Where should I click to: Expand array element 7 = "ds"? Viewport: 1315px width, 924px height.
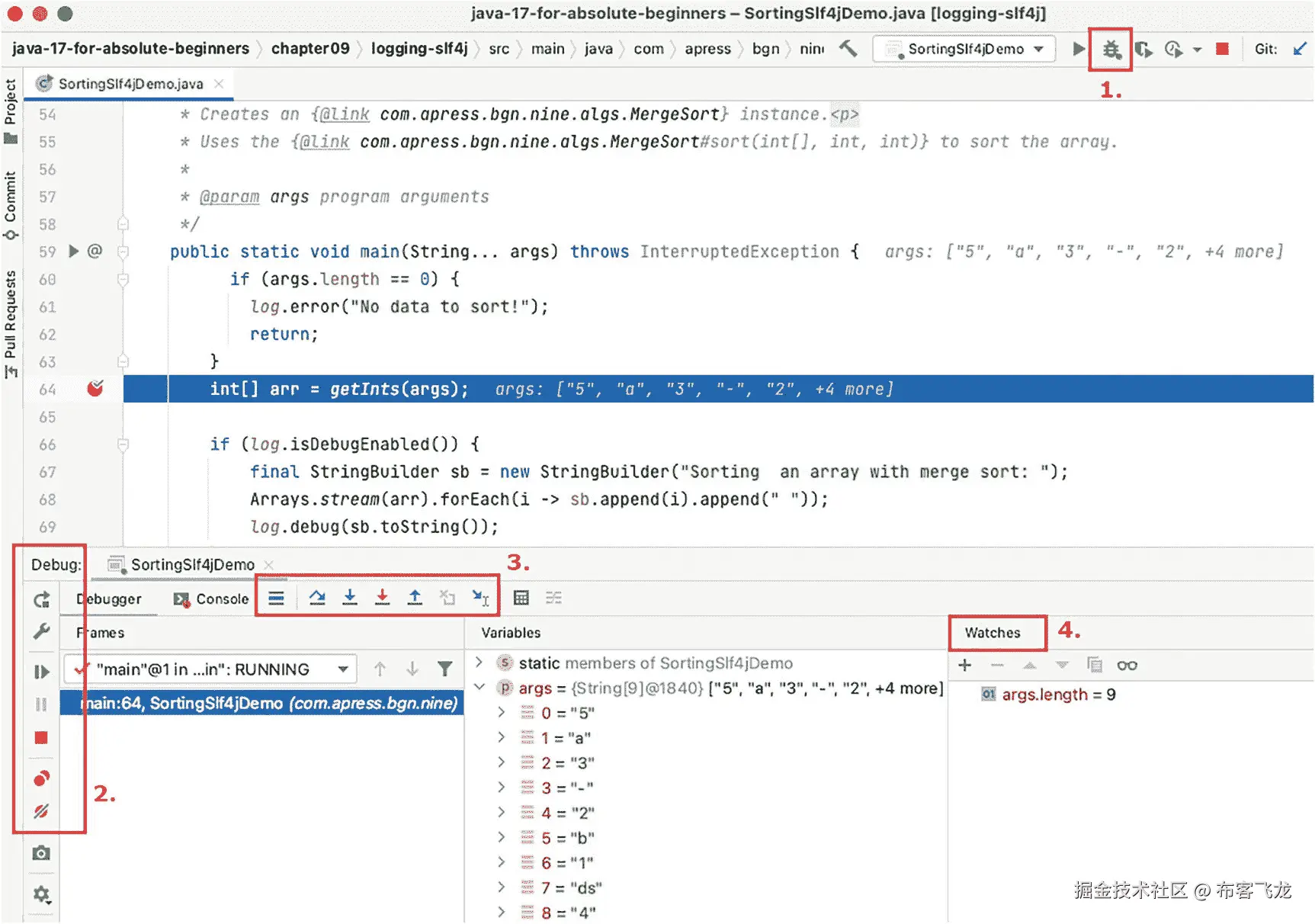[501, 887]
